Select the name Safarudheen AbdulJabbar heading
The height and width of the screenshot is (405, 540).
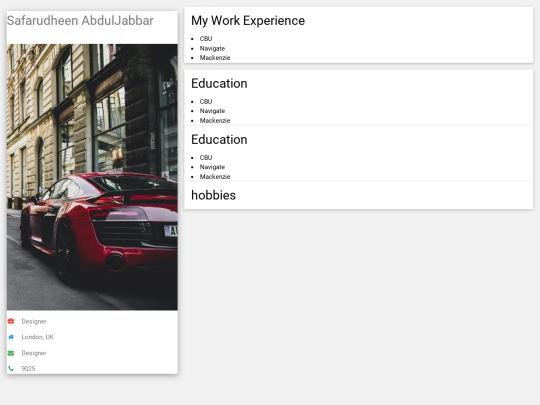click(x=80, y=21)
